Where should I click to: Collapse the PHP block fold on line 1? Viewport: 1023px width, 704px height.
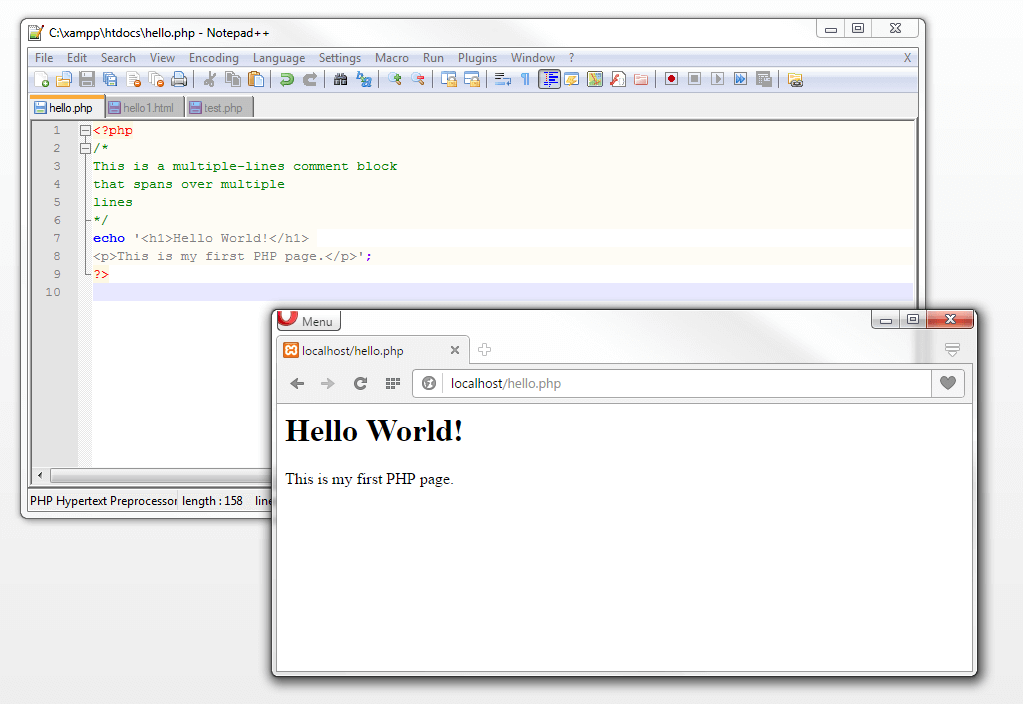(85, 130)
